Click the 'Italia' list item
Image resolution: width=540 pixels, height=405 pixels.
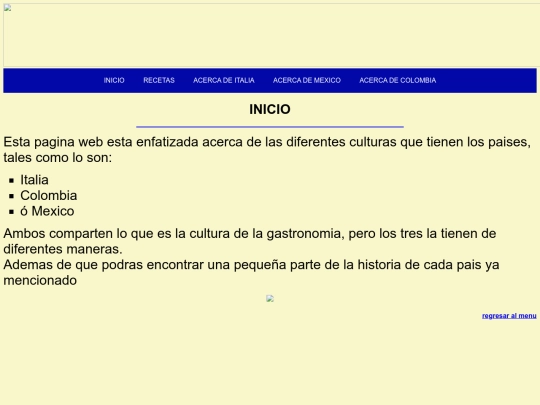(34, 180)
